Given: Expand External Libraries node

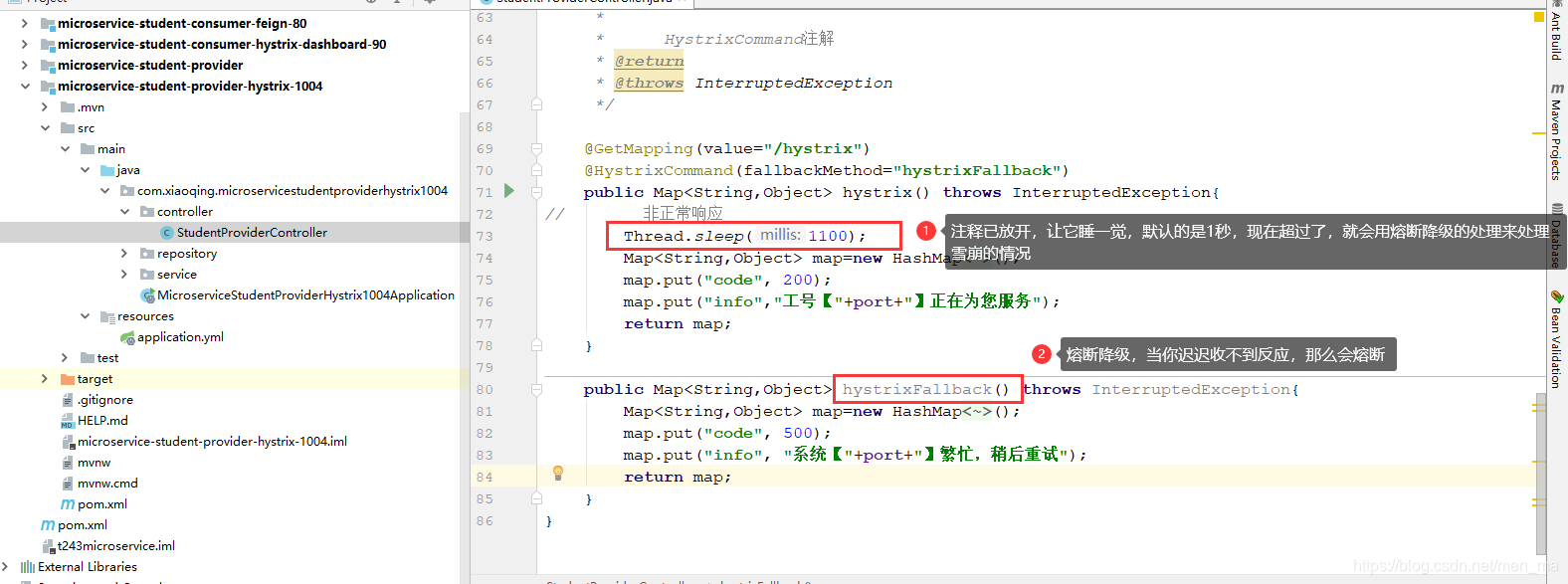Looking at the screenshot, I should tap(5, 566).
